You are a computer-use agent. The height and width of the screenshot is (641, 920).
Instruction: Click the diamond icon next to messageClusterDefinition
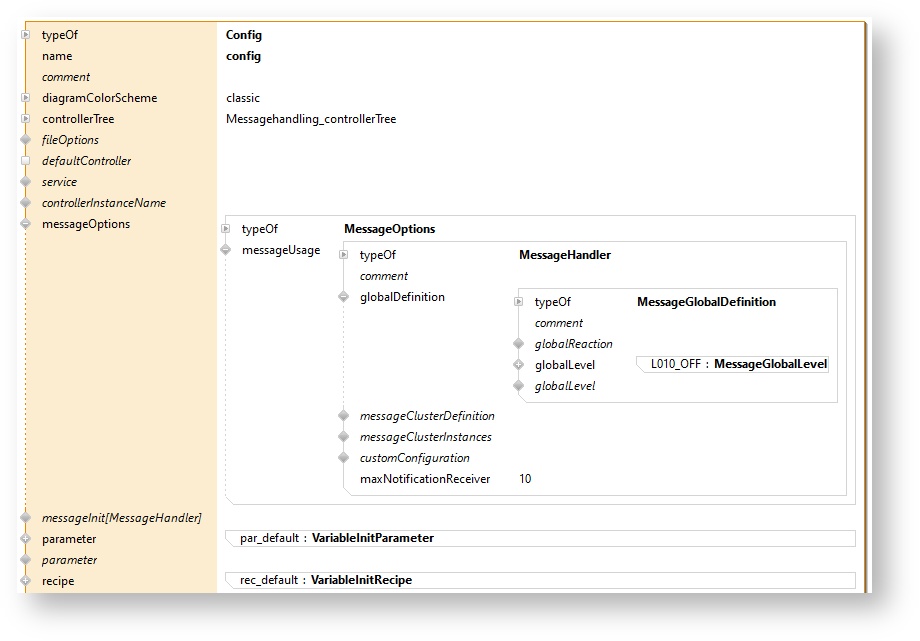(343, 416)
